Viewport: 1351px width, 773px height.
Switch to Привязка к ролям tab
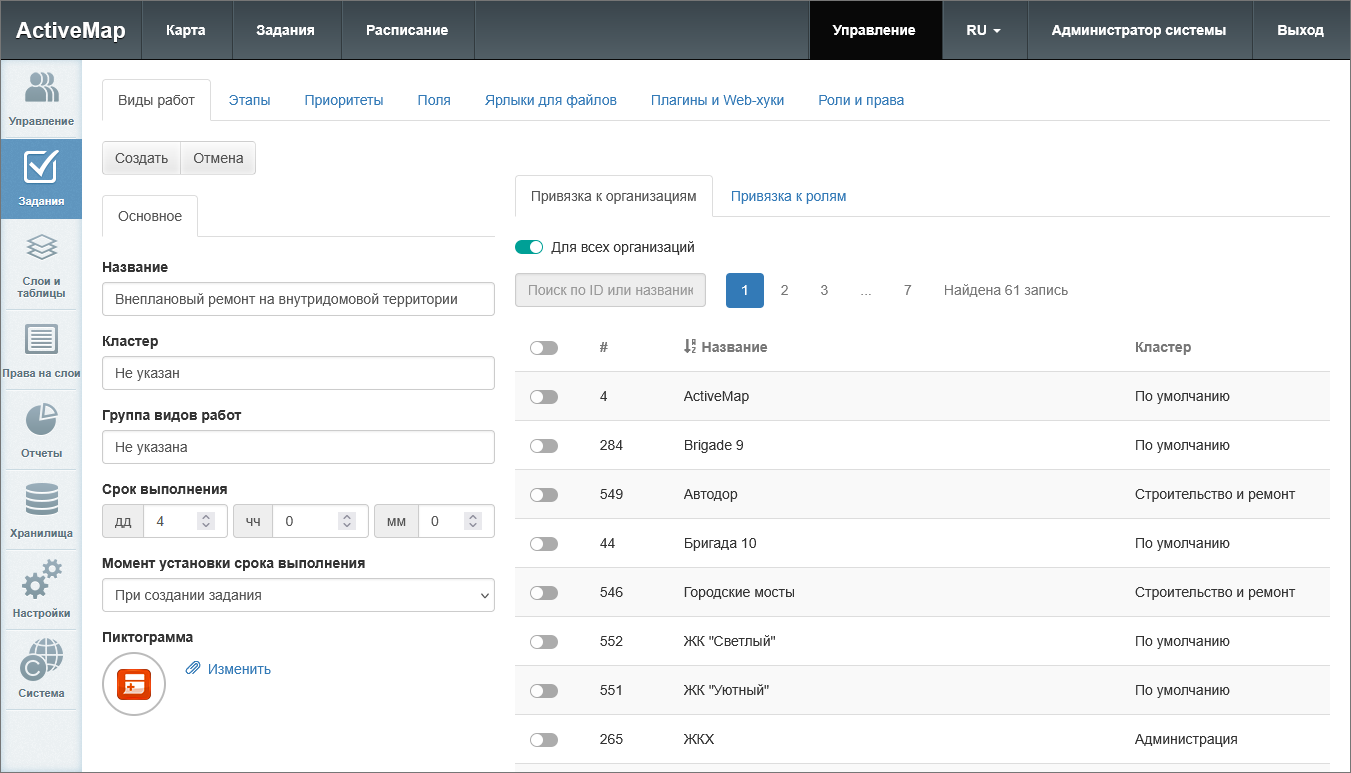[x=788, y=196]
